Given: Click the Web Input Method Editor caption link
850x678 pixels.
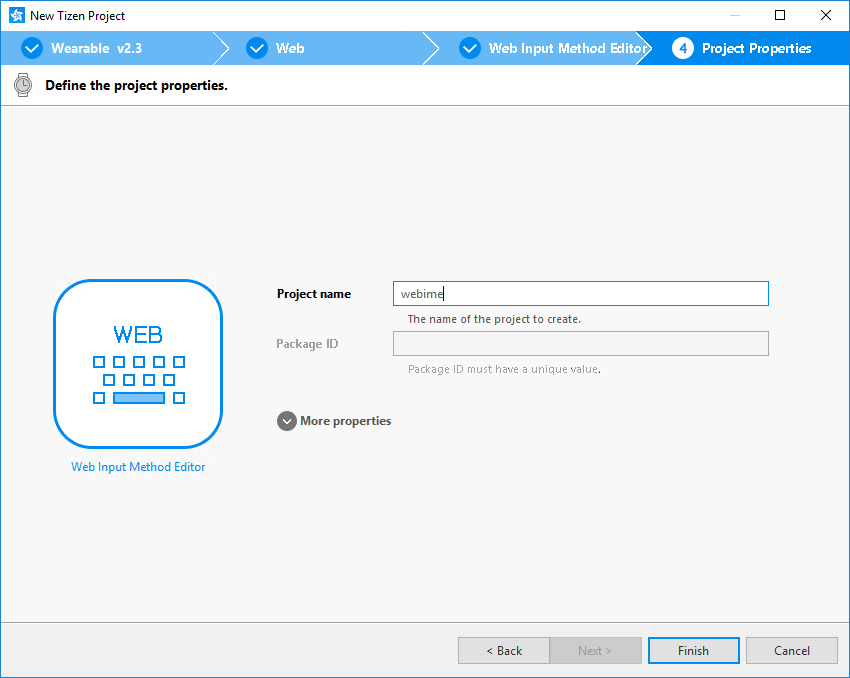Looking at the screenshot, I should tap(138, 466).
